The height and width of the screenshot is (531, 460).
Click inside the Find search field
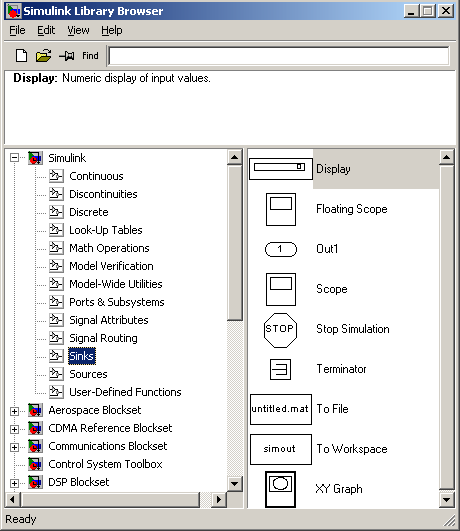pos(279,56)
